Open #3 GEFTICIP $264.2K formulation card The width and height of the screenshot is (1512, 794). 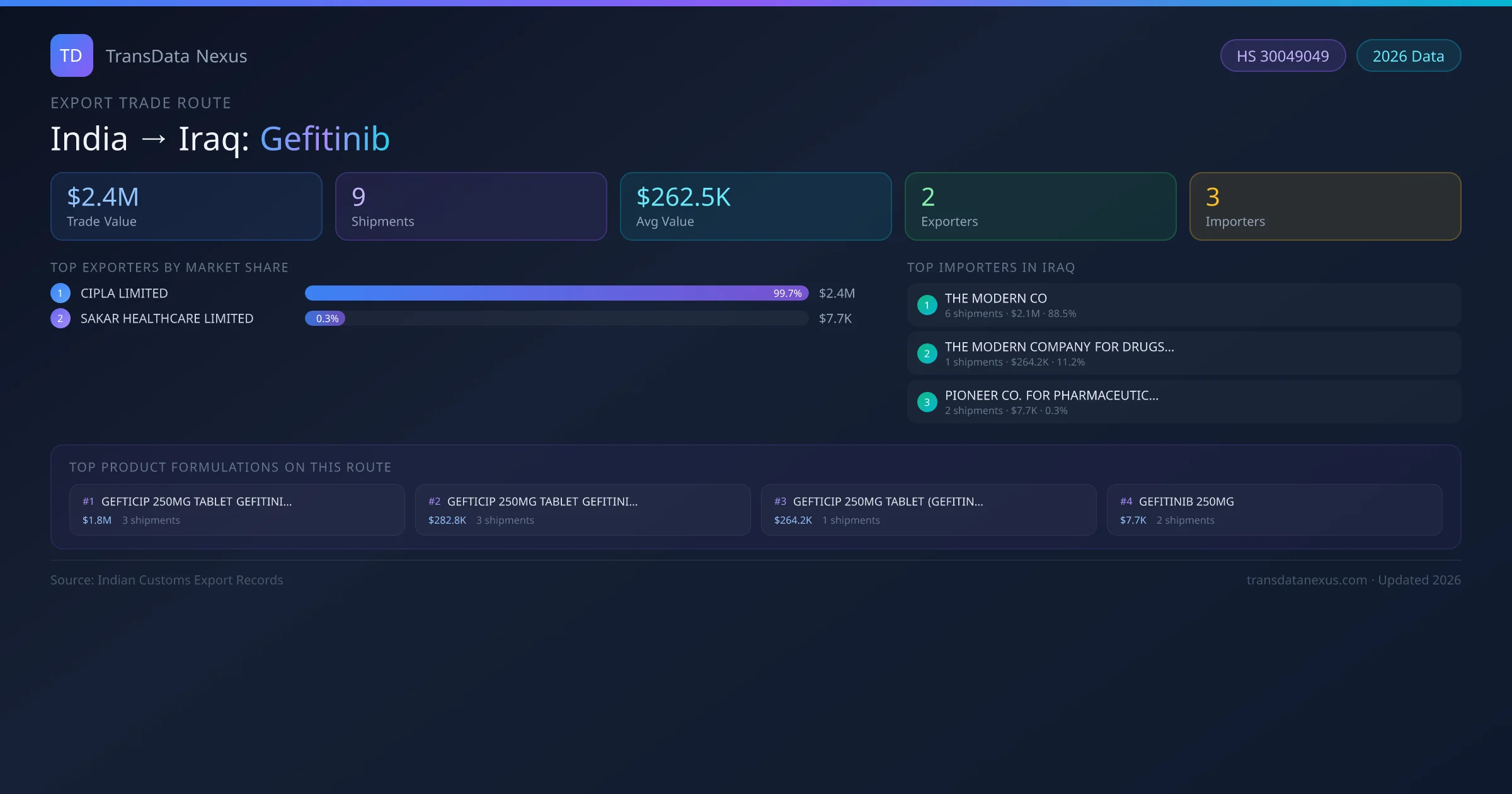point(928,510)
